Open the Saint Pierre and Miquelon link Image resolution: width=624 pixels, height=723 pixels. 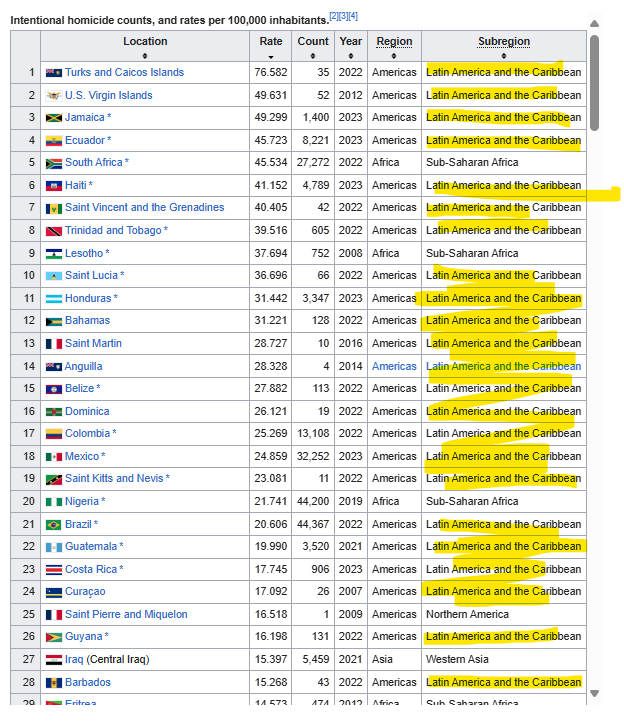pos(126,615)
